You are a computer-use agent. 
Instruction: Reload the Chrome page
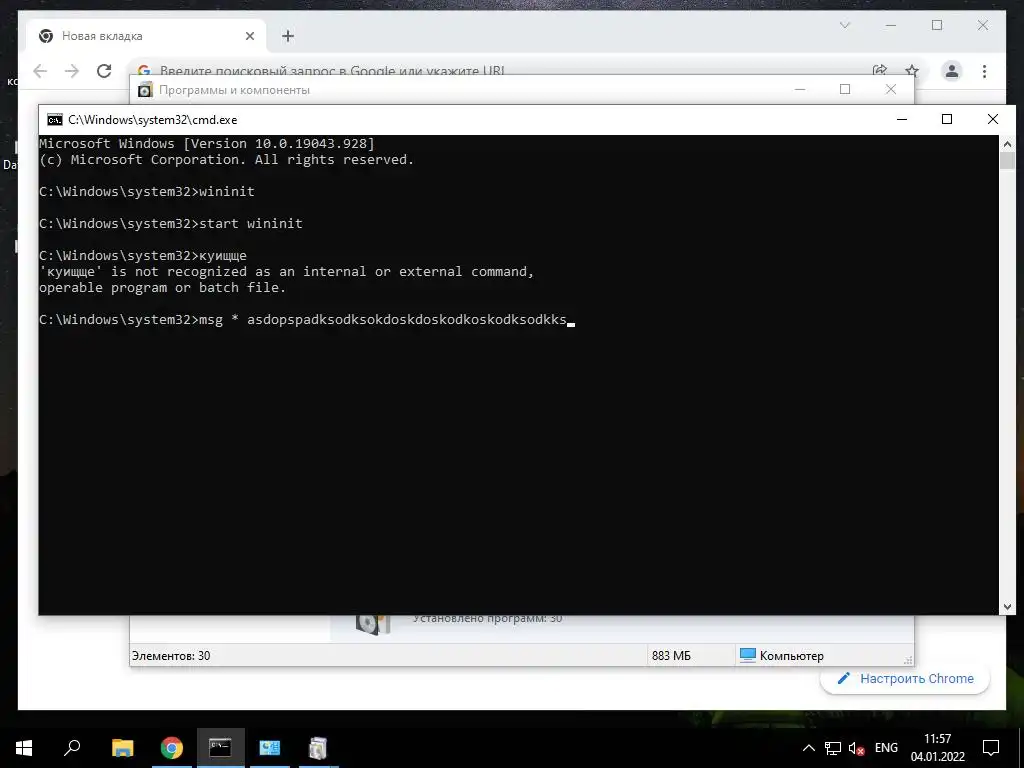coord(104,71)
